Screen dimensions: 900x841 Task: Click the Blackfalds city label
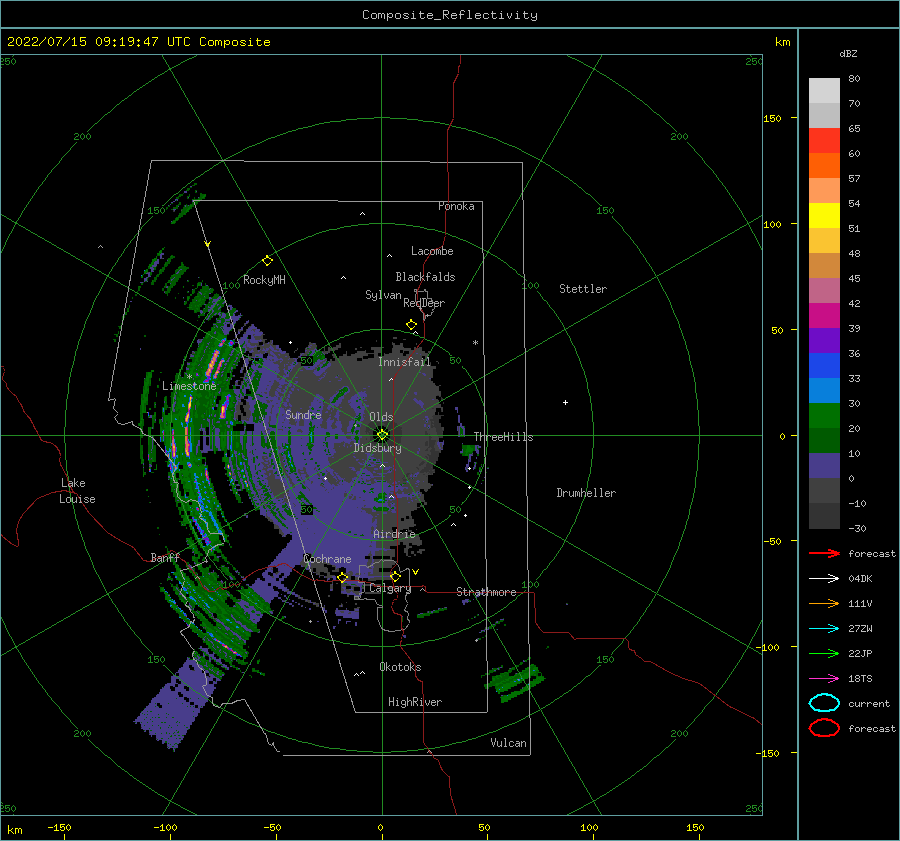point(425,277)
